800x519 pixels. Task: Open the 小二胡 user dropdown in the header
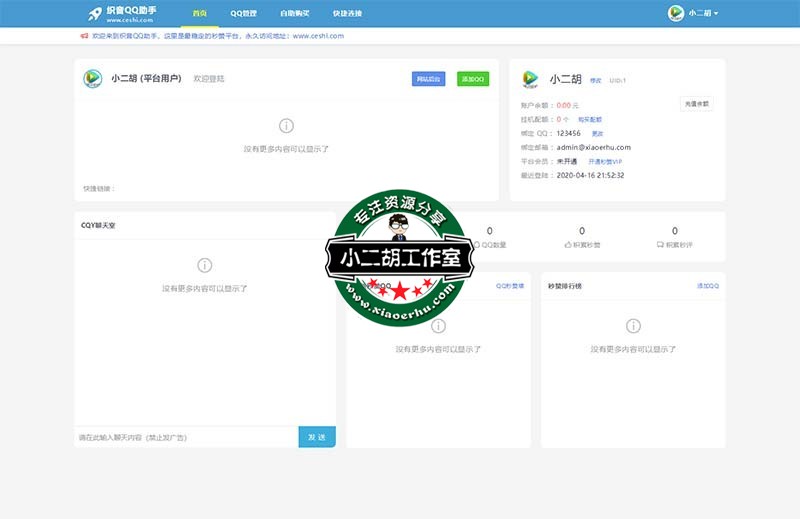694,13
